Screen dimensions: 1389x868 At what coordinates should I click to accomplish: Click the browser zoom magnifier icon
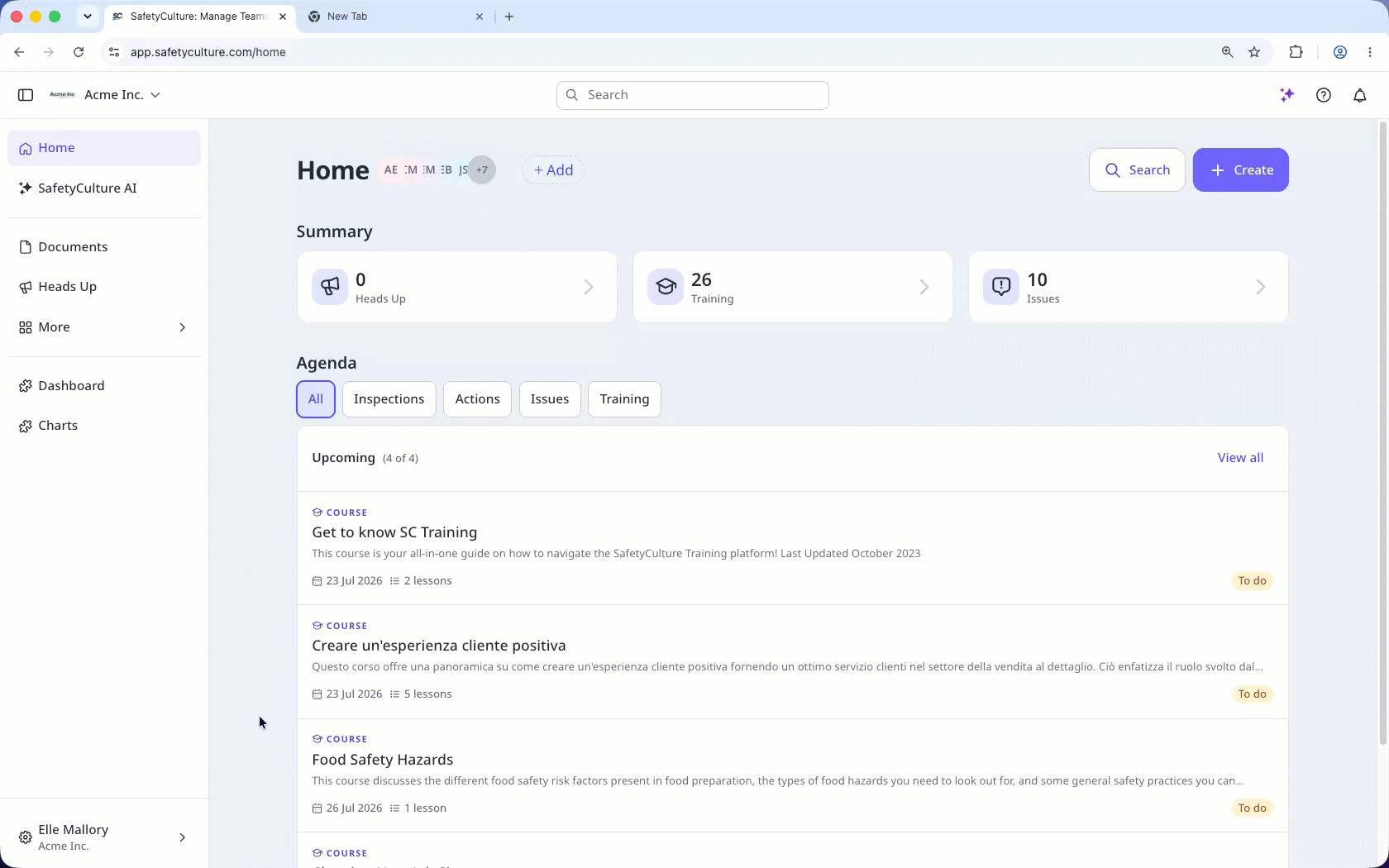tap(1228, 52)
